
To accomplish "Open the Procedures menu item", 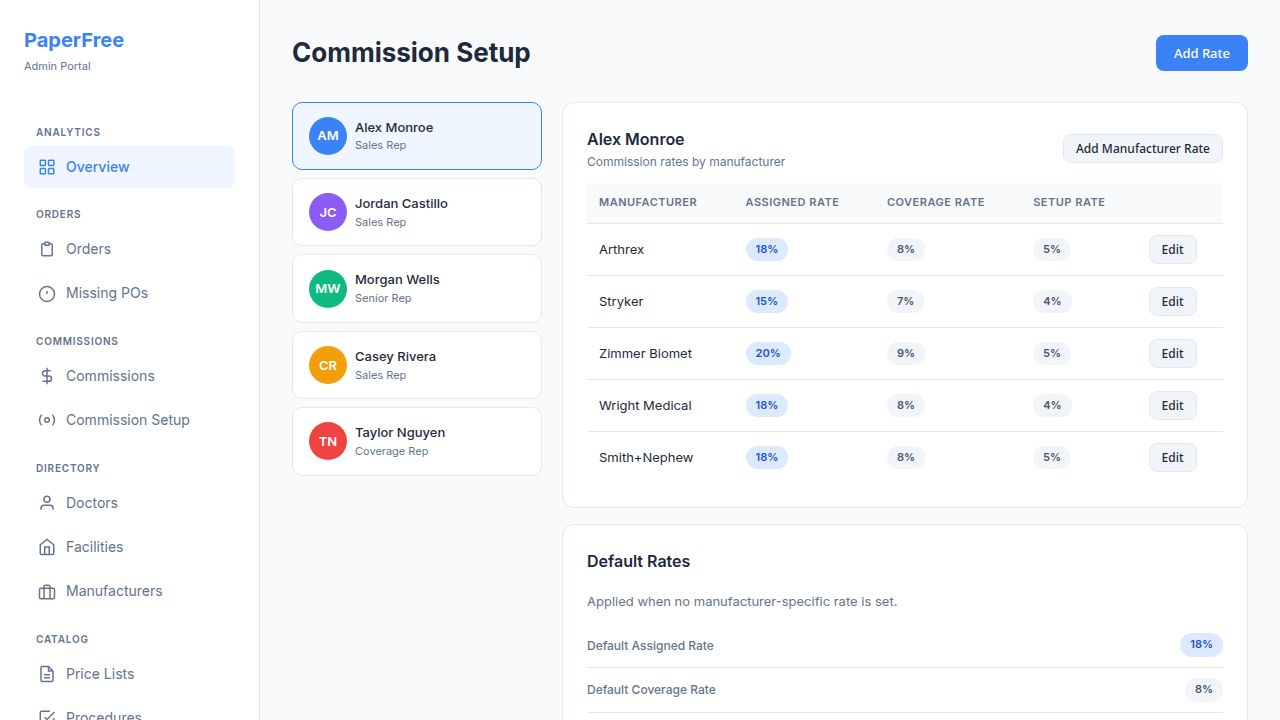I will coord(103,714).
